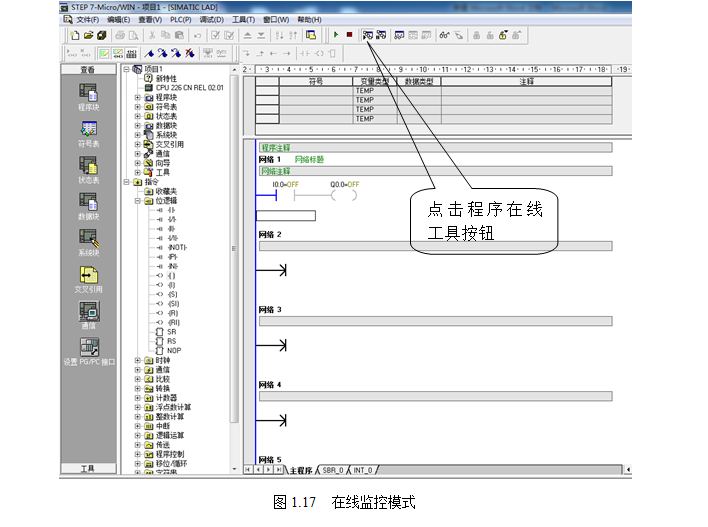
Task: Expand the 符号表 tree node
Action: pos(138,107)
